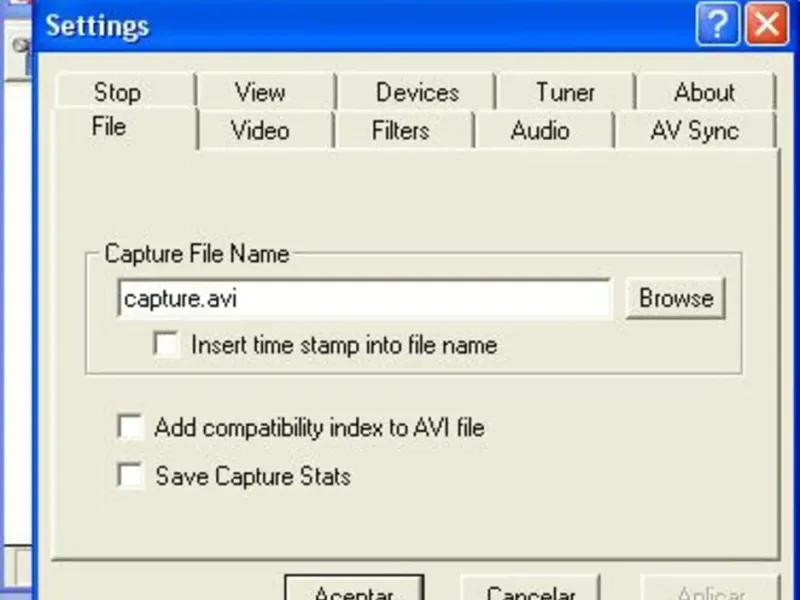Show the Audio tab
The width and height of the screenshot is (800, 600).
click(x=540, y=131)
